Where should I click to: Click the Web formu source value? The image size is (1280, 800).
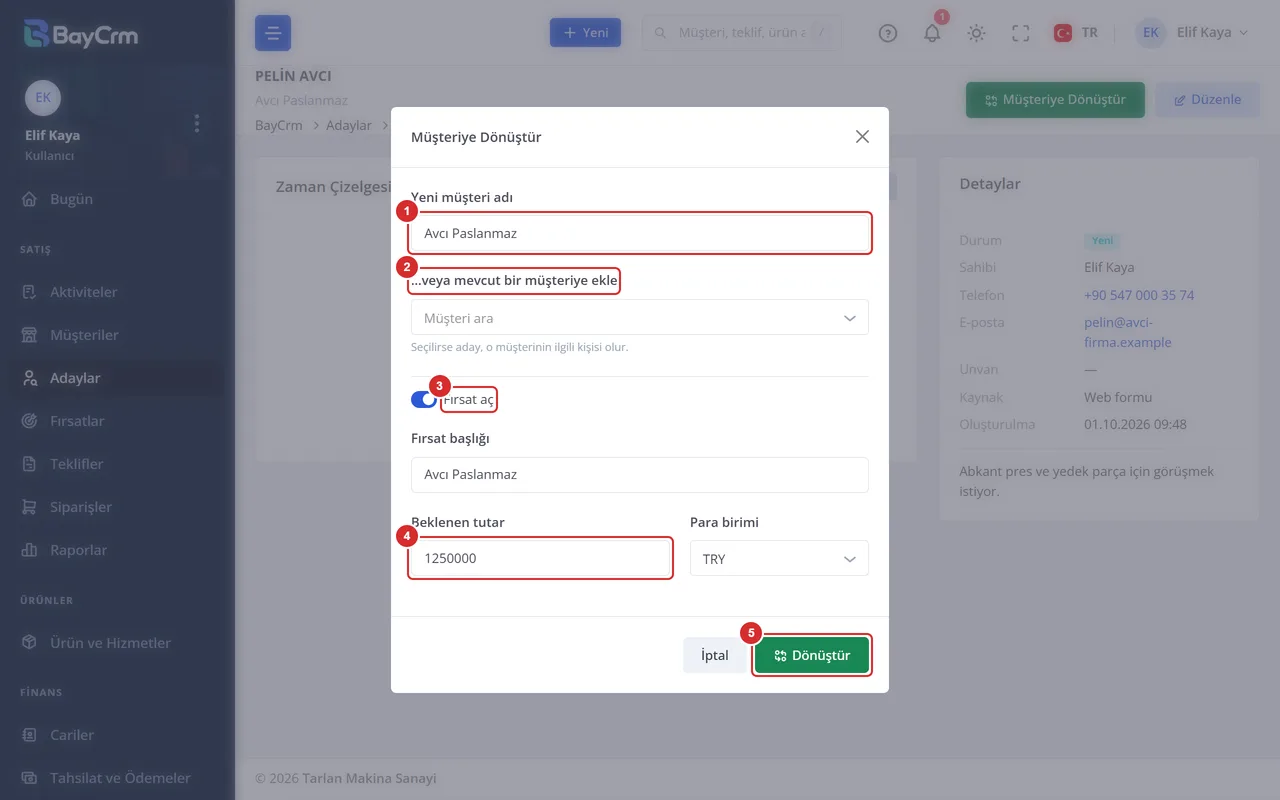coord(1118,398)
